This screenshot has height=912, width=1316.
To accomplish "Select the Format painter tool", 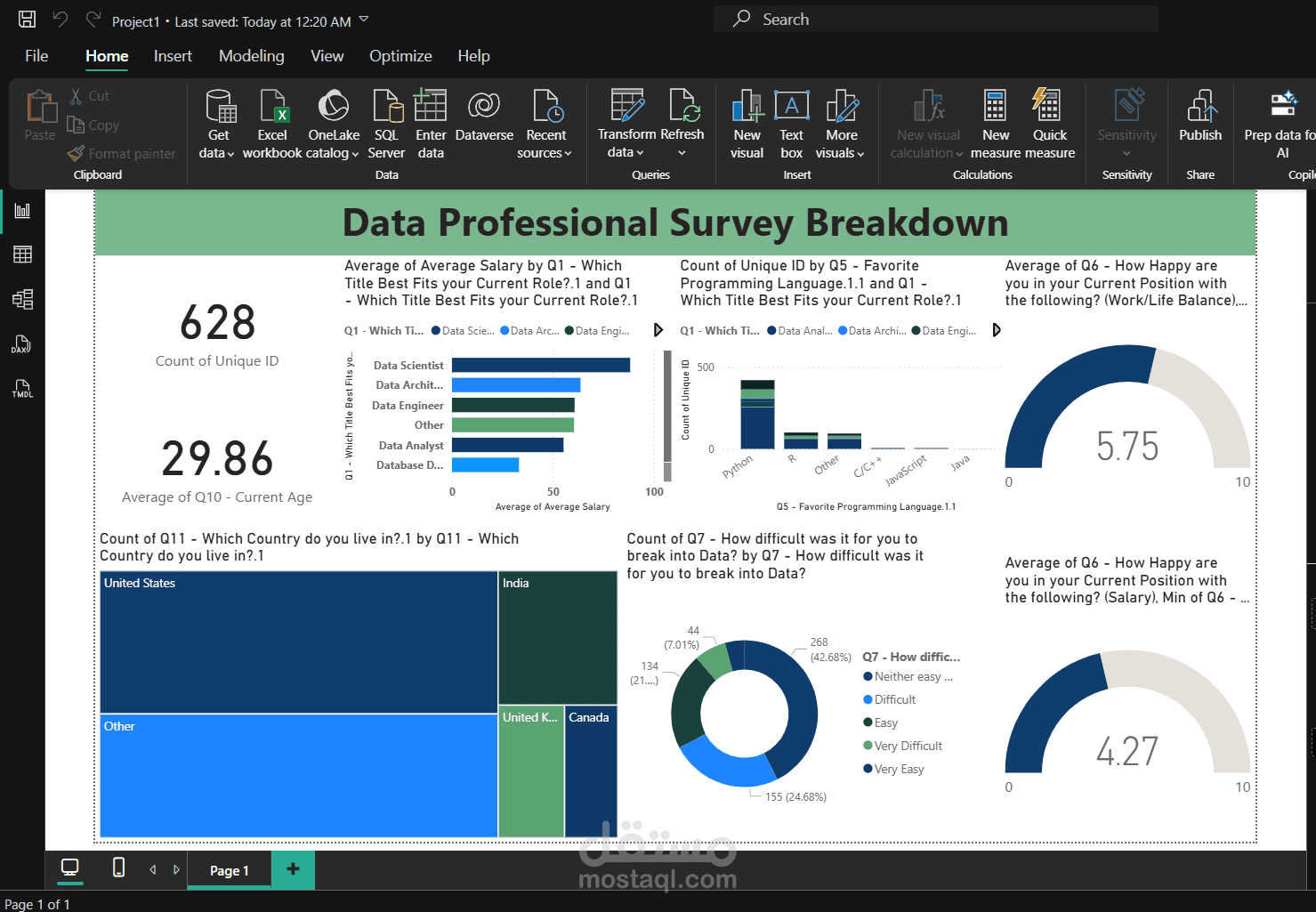I will pyautogui.click(x=121, y=153).
